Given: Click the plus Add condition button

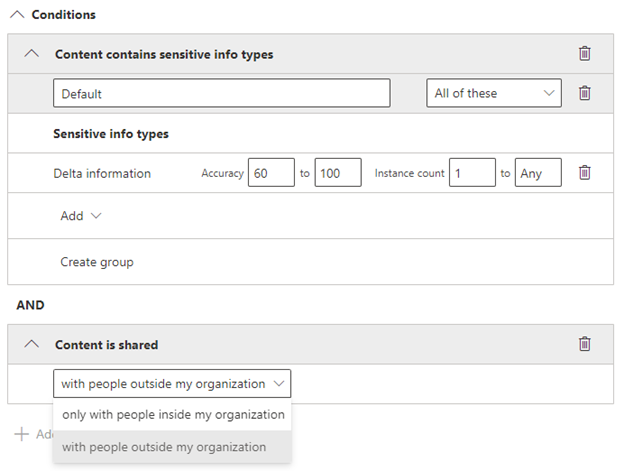Looking at the screenshot, I should point(22,434).
